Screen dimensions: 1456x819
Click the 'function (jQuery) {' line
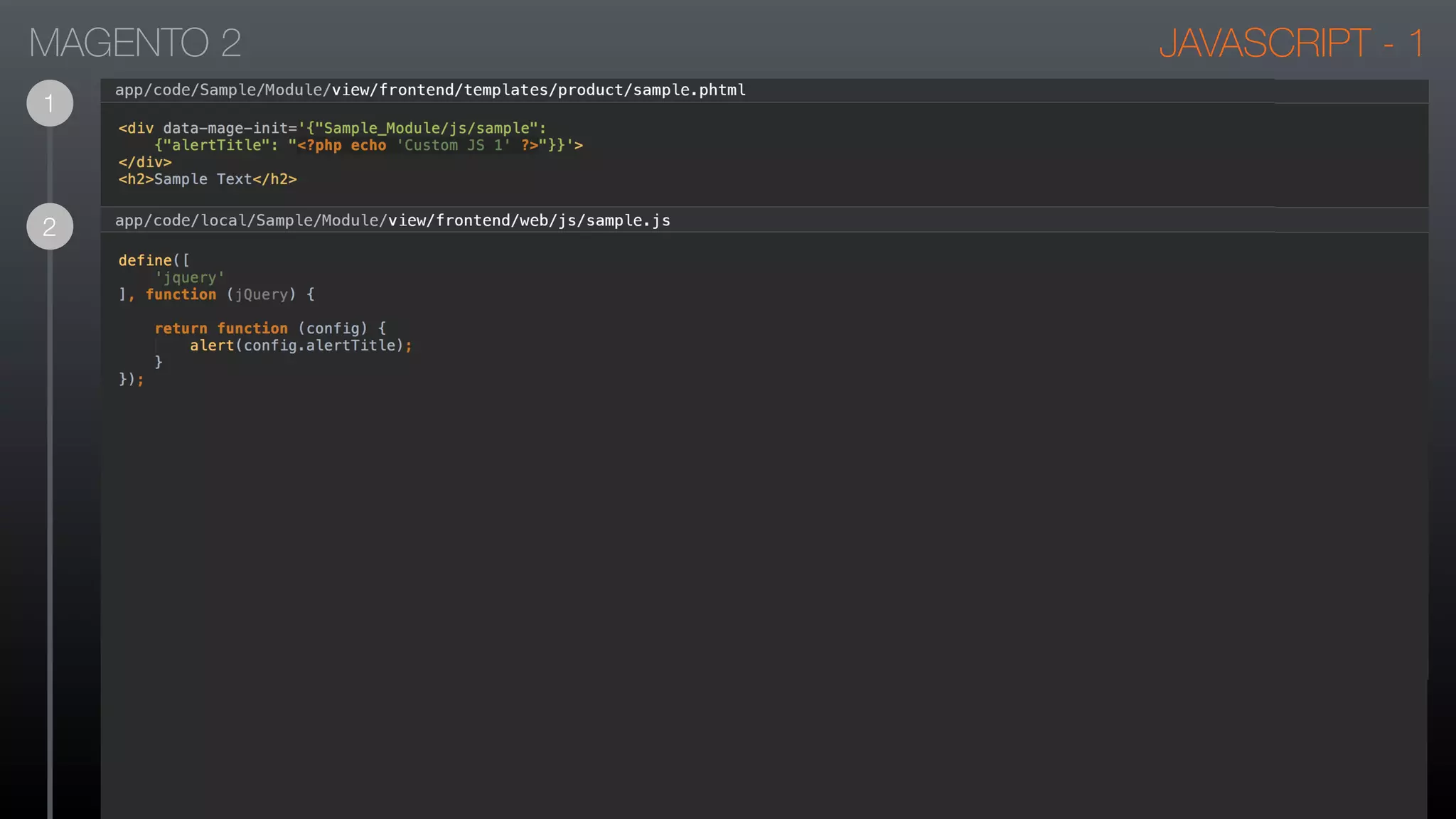pyautogui.click(x=217, y=294)
